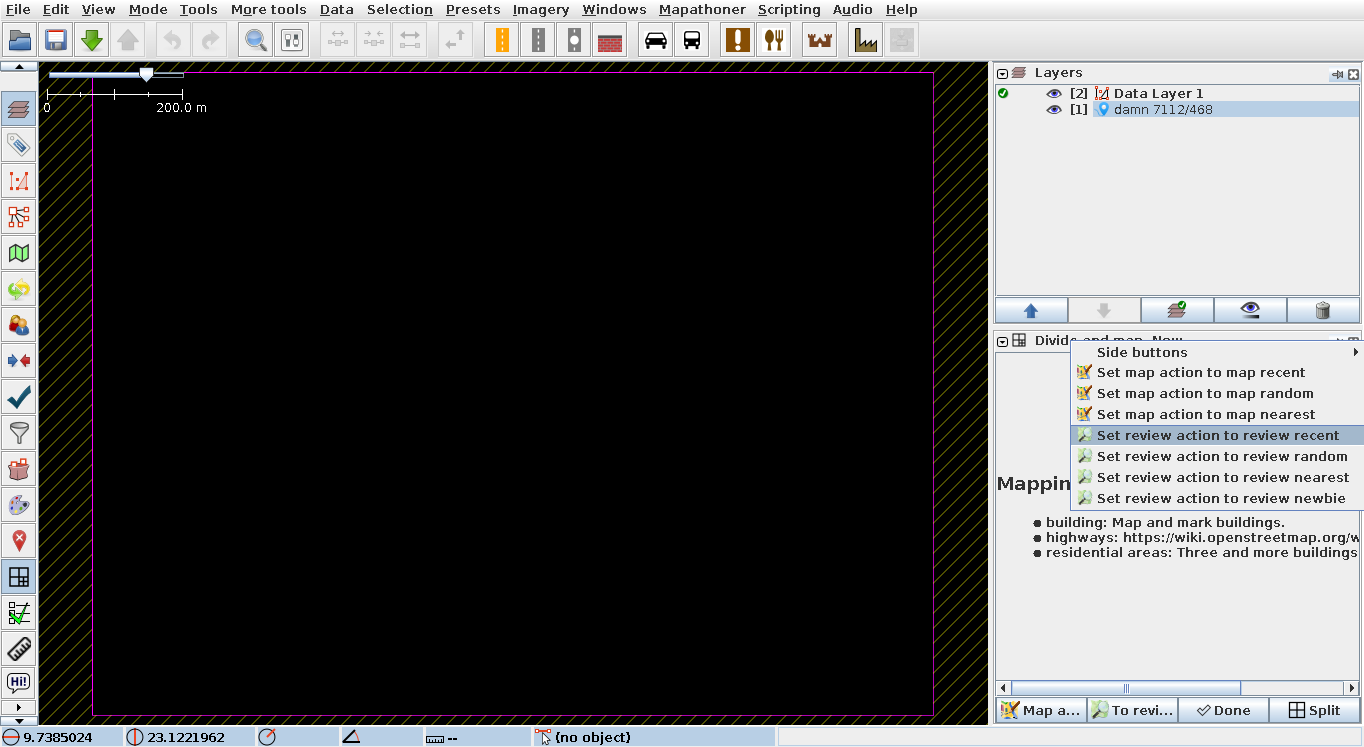Toggle selection dialog in left sidebar

[18, 181]
